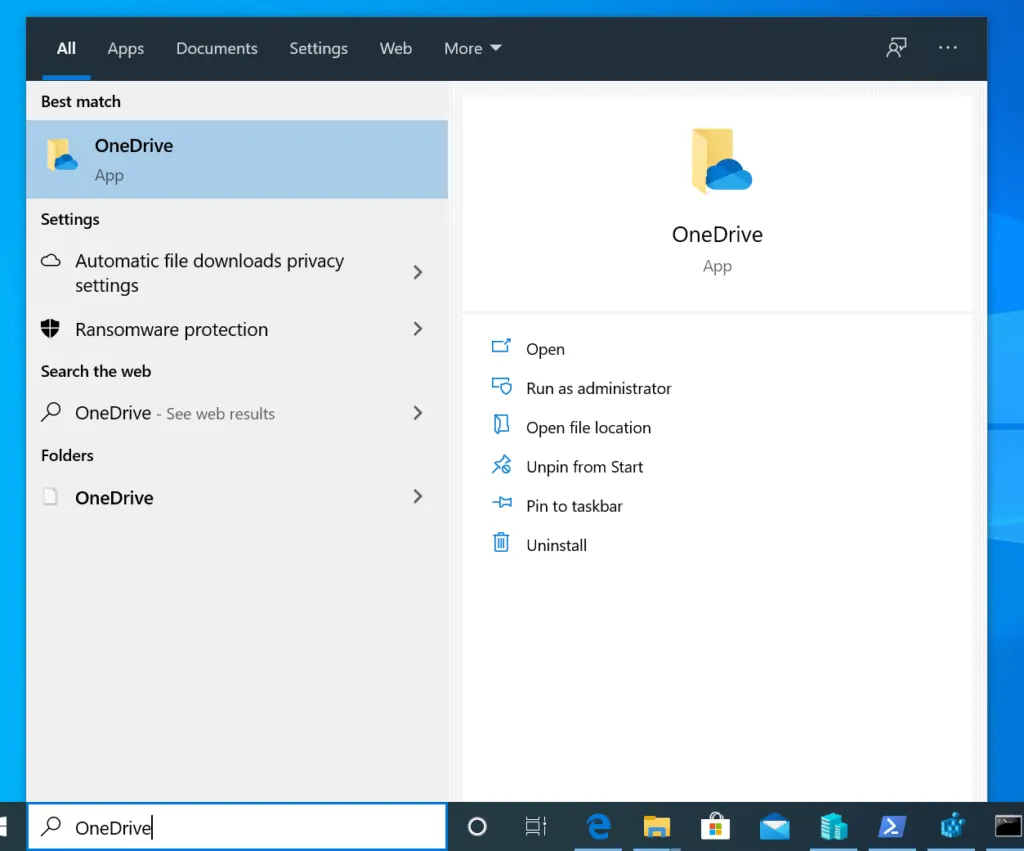Screen dimensions: 1024x851
Task: Switch to the Apps tab
Action: 125,48
